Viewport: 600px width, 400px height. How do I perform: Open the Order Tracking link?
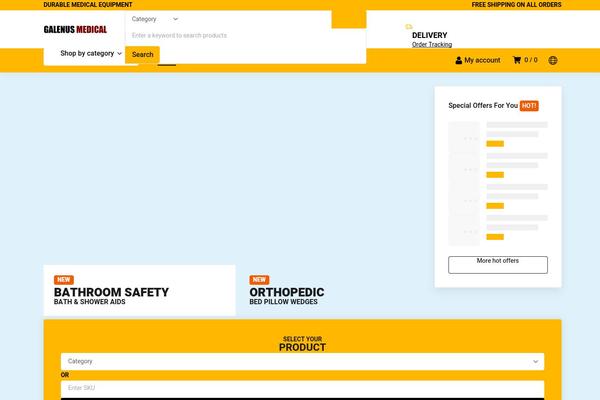[x=432, y=44]
